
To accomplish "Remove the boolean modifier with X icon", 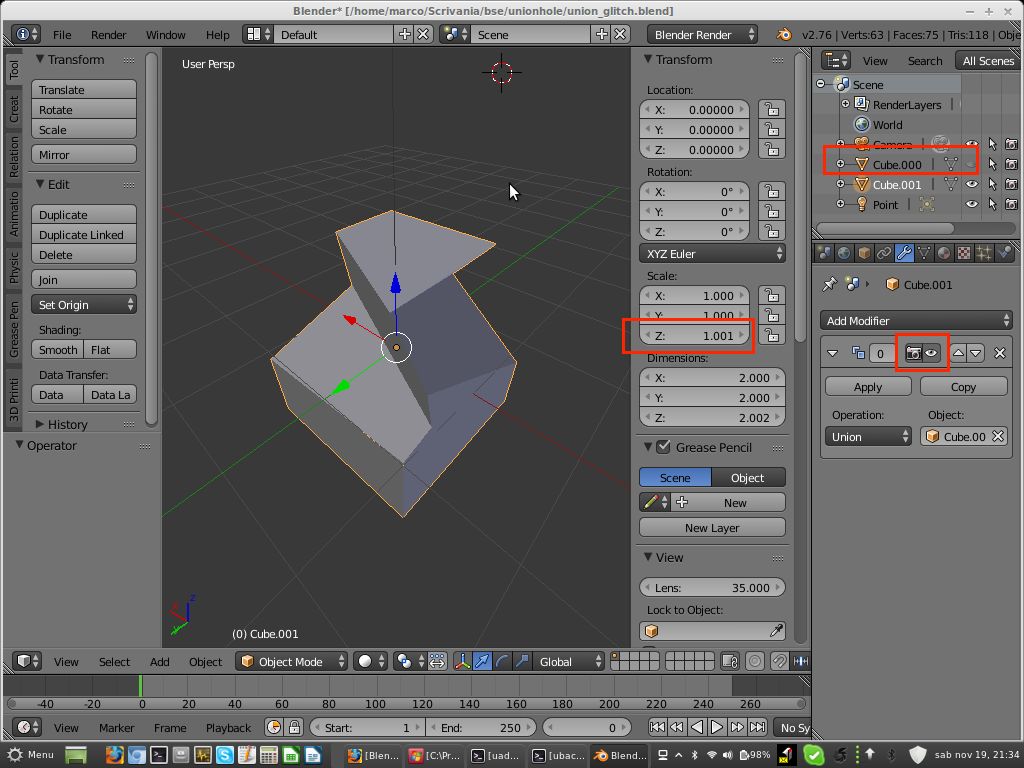I will pyautogui.click(x=999, y=353).
